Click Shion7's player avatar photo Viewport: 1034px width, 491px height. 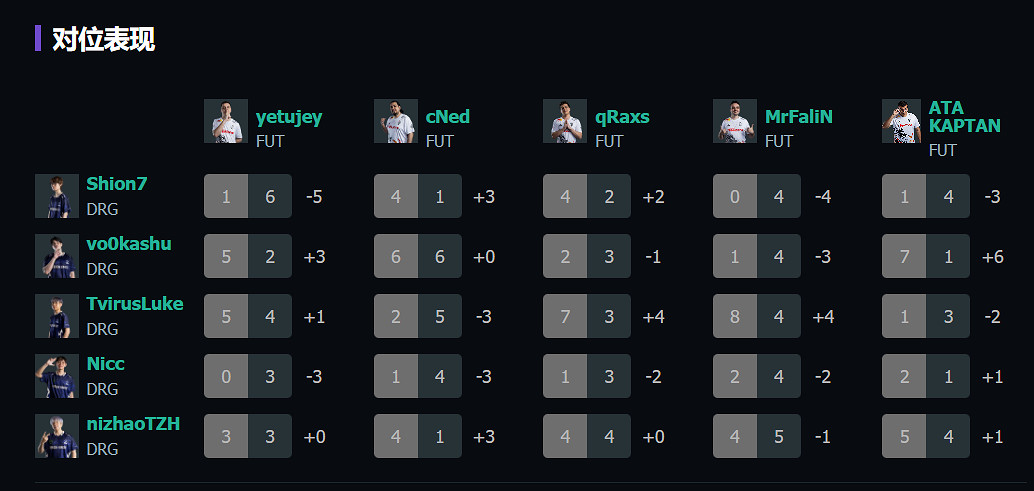[x=56, y=196]
